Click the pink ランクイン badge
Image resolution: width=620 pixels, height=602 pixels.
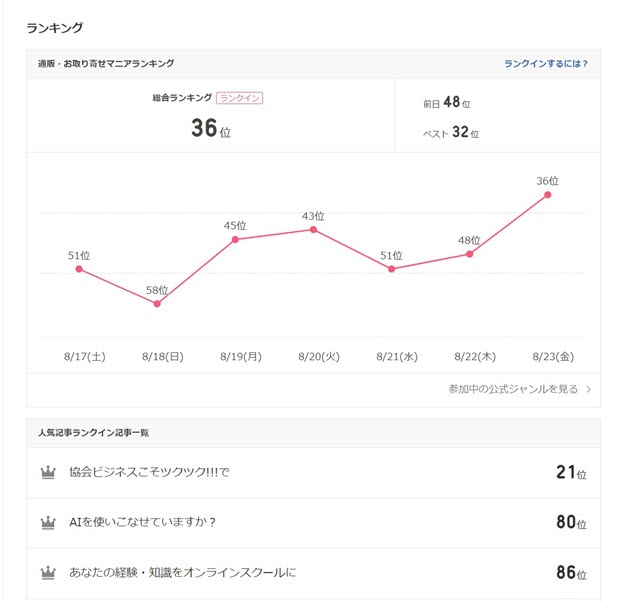coord(239,98)
